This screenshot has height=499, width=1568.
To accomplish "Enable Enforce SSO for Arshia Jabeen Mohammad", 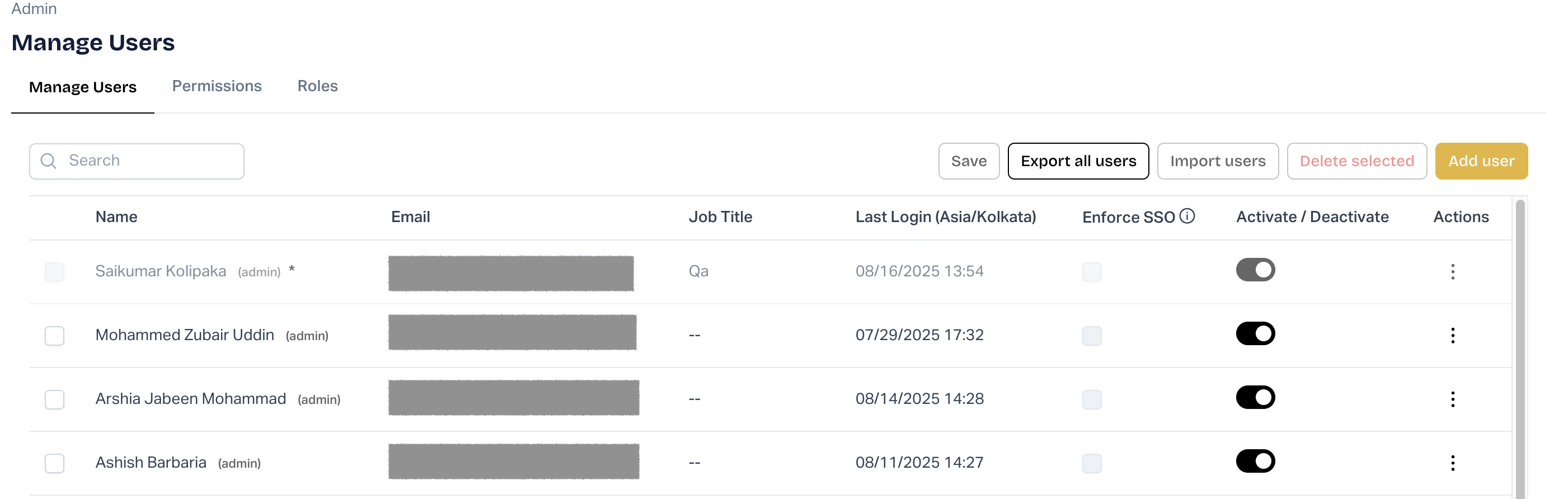I will [1091, 400].
